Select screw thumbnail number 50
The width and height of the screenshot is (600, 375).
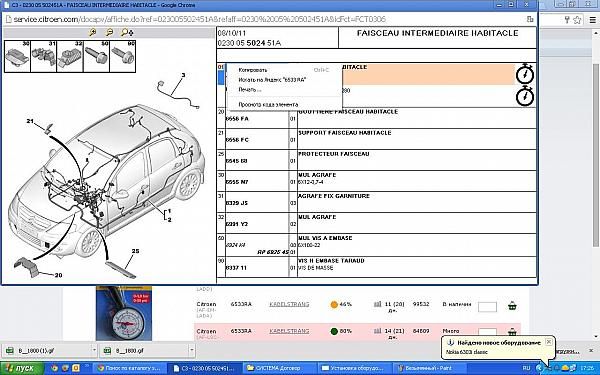[96, 56]
